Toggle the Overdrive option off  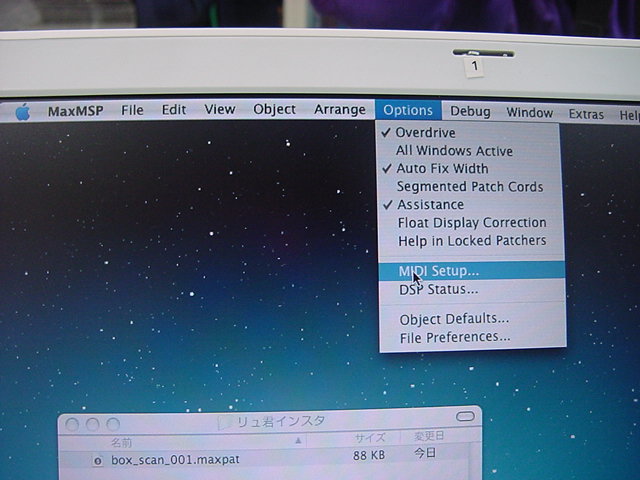pyautogui.click(x=469, y=133)
